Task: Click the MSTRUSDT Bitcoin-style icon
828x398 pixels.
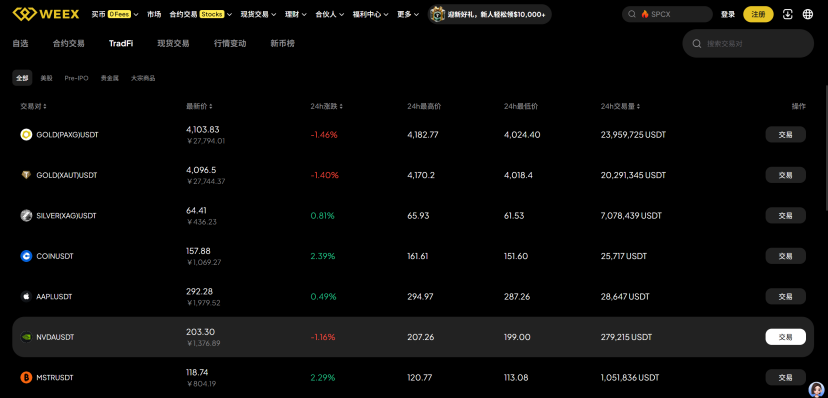Action: click(26, 377)
